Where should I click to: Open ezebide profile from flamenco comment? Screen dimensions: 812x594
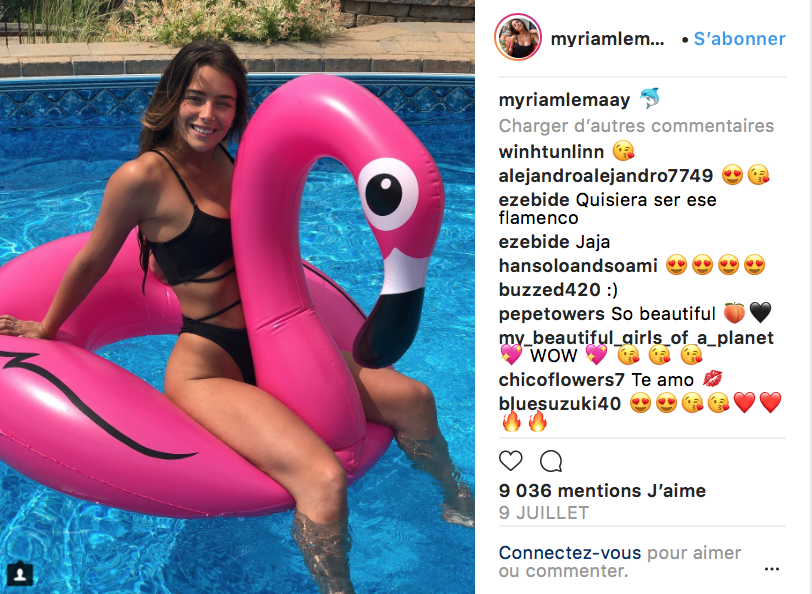tap(534, 200)
